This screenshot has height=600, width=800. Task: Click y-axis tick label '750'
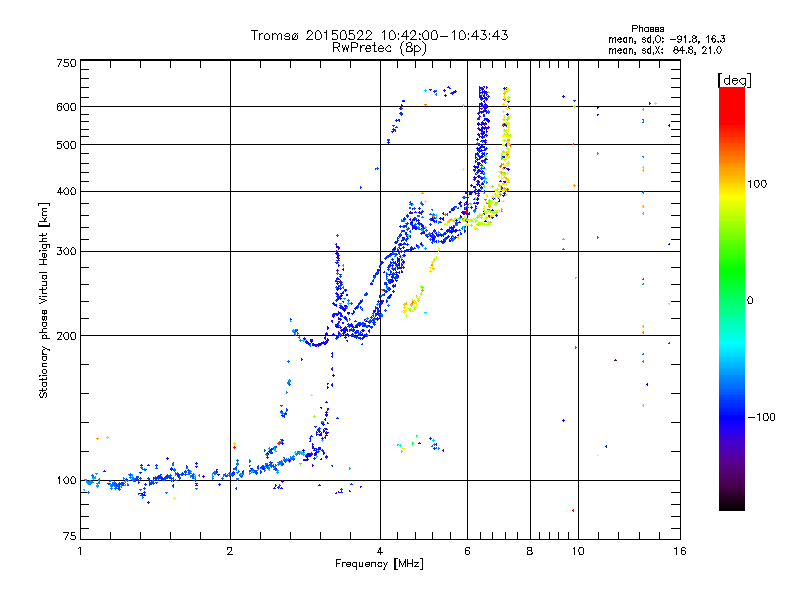coord(67,63)
